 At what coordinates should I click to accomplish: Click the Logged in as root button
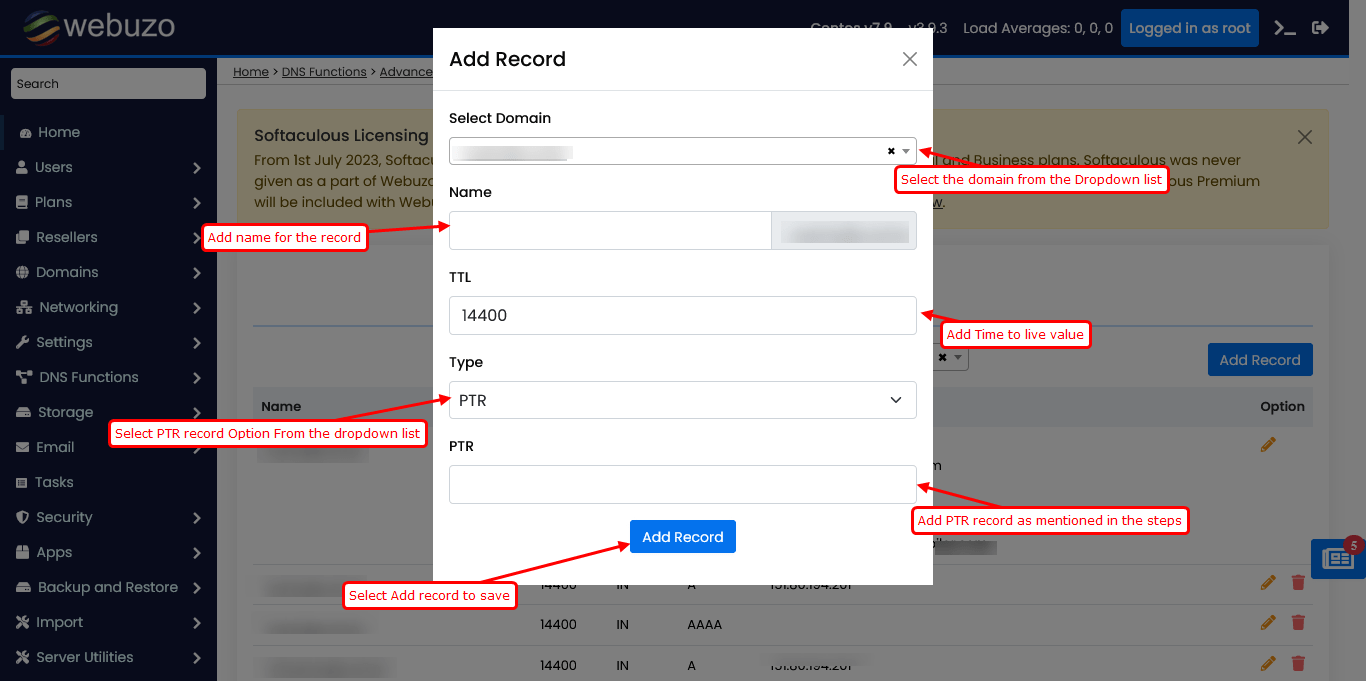pyautogui.click(x=1190, y=28)
